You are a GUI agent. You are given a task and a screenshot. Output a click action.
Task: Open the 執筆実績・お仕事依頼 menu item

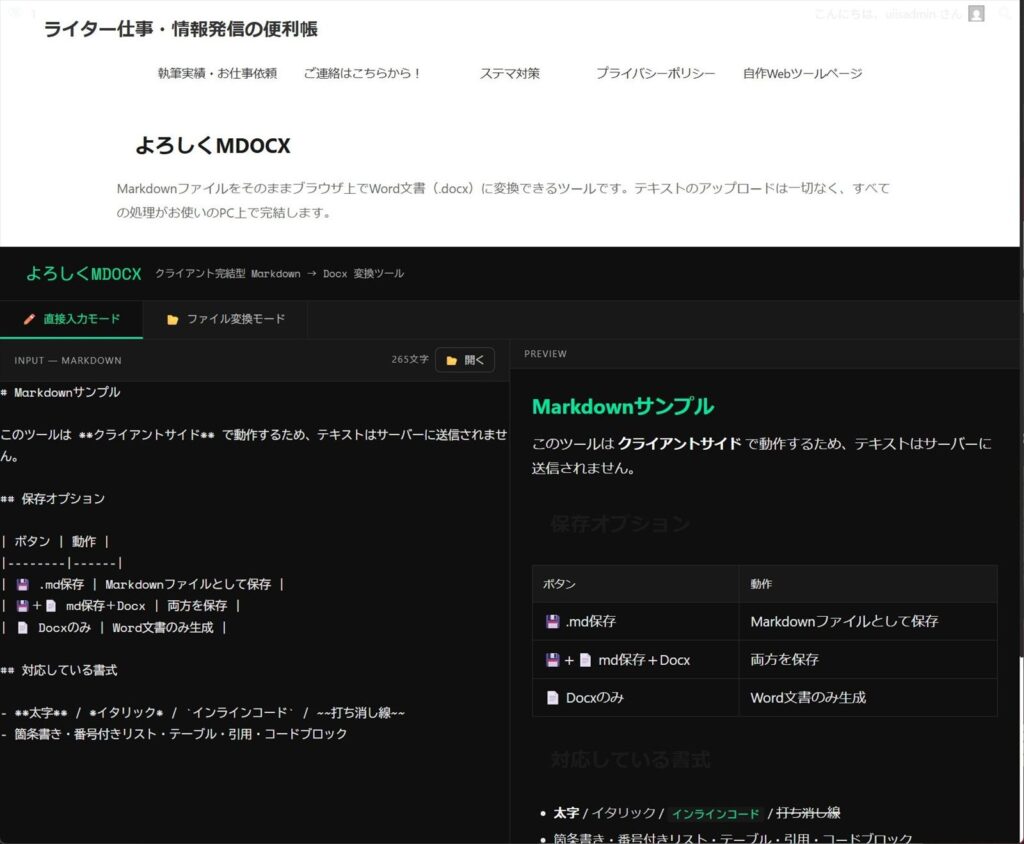(x=217, y=73)
